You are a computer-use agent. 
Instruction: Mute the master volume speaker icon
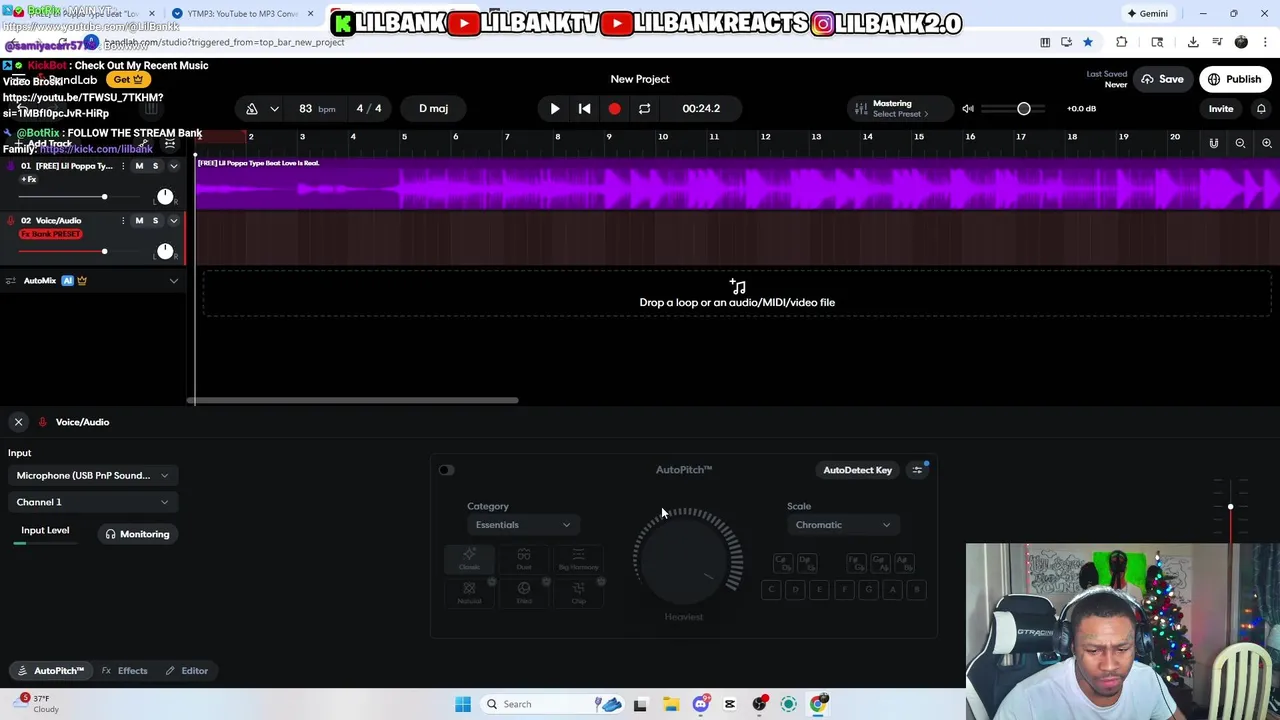tap(968, 108)
